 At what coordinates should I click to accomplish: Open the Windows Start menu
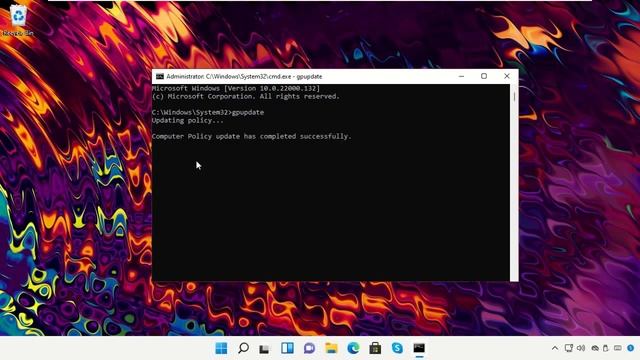tap(221, 348)
